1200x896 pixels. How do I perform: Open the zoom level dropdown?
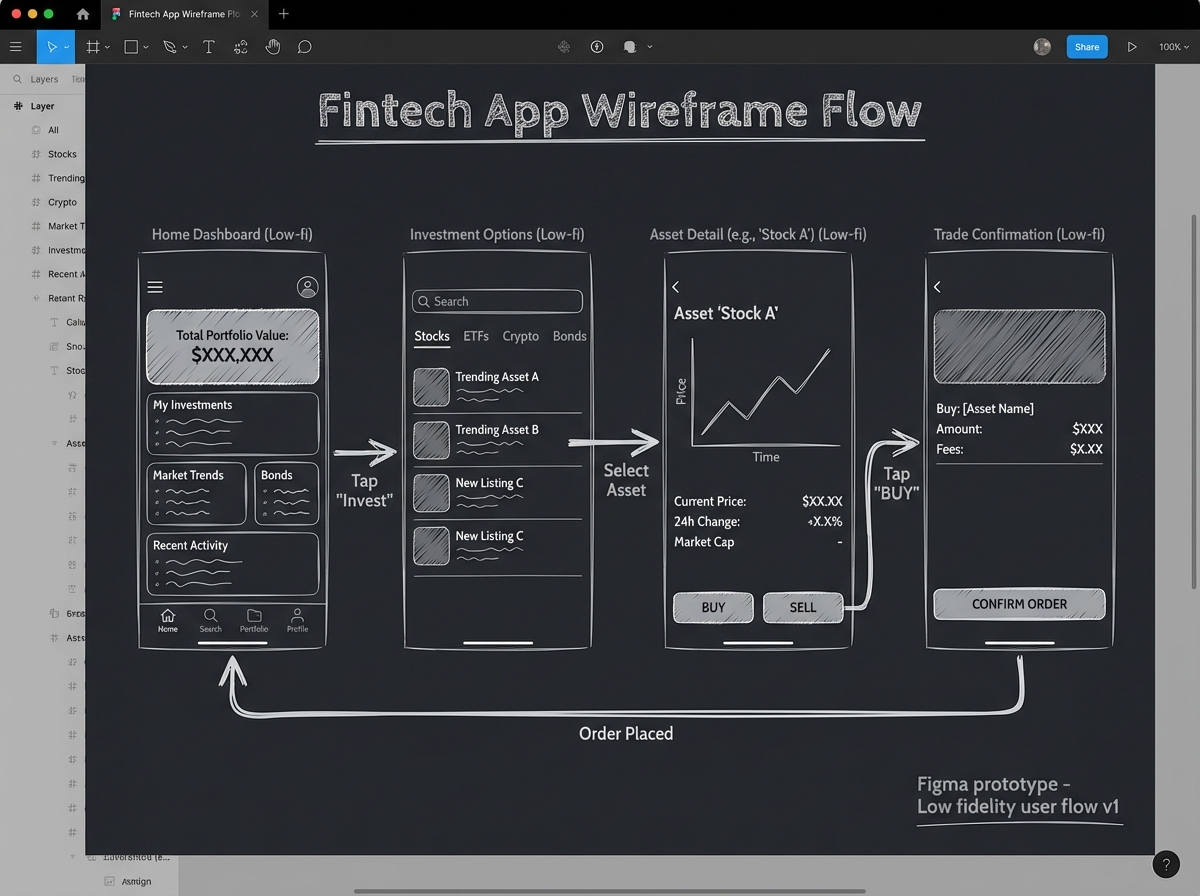1173,46
